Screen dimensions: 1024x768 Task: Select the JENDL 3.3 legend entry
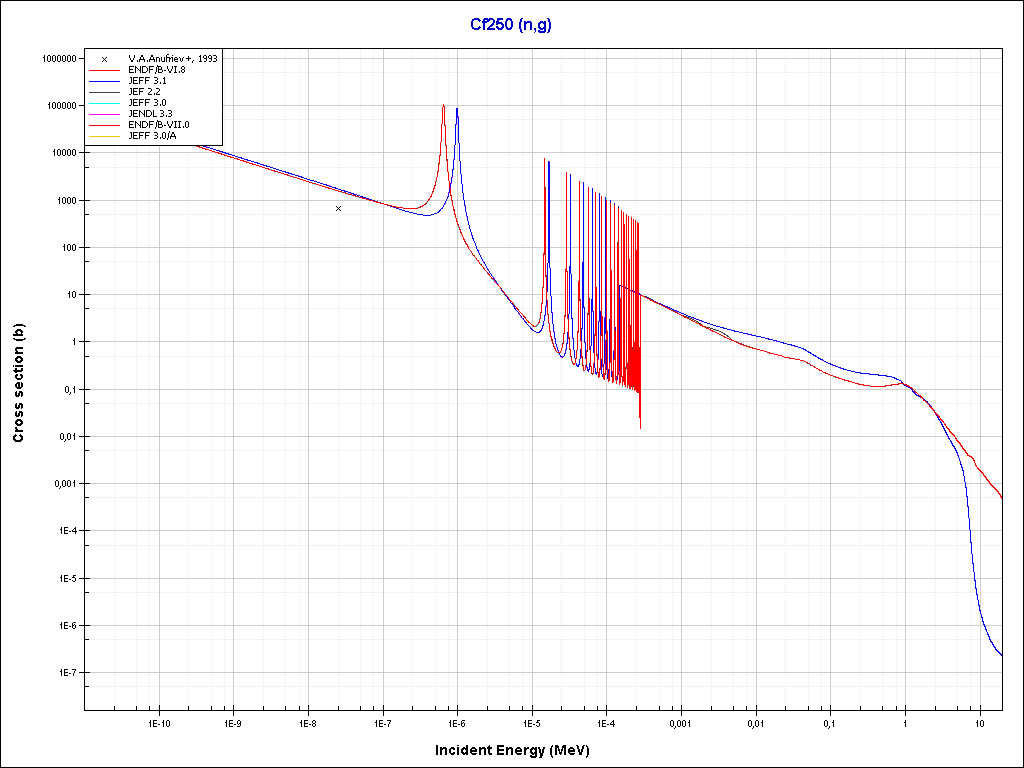[x=151, y=114]
